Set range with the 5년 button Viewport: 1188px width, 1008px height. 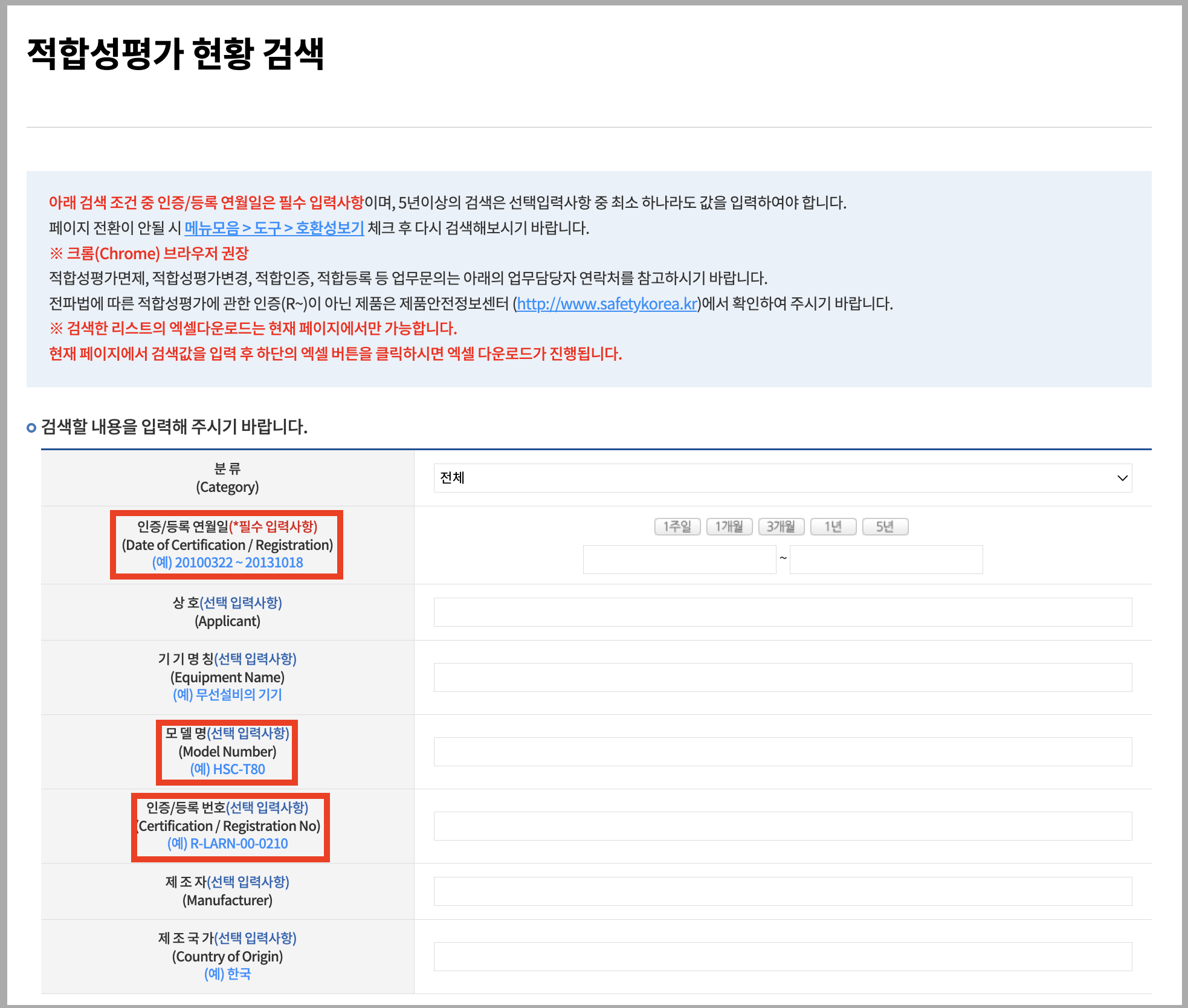(885, 526)
